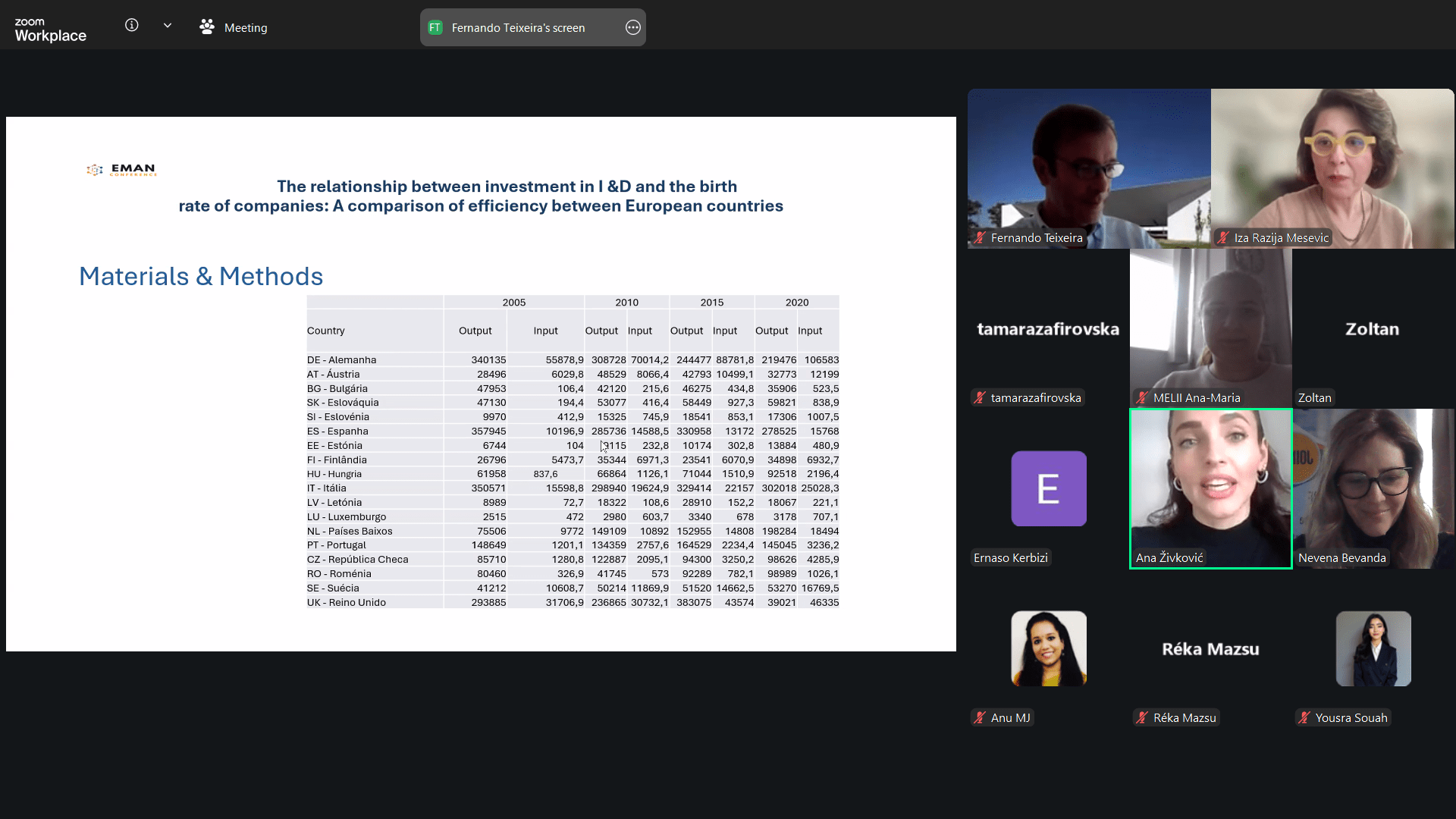Click the meeting info icon
Viewport: 1456px width, 819px height.
(x=132, y=26)
